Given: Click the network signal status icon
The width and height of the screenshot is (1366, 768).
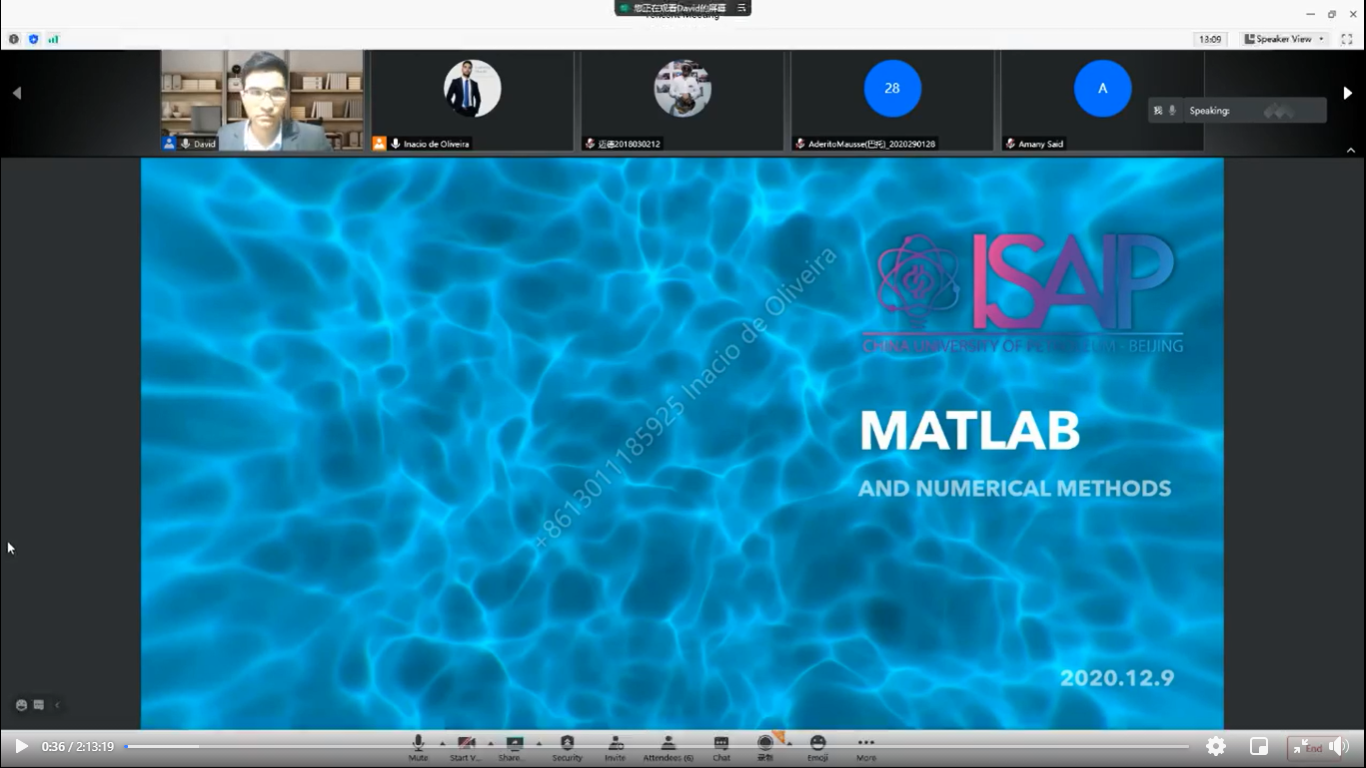Looking at the screenshot, I should tap(53, 39).
